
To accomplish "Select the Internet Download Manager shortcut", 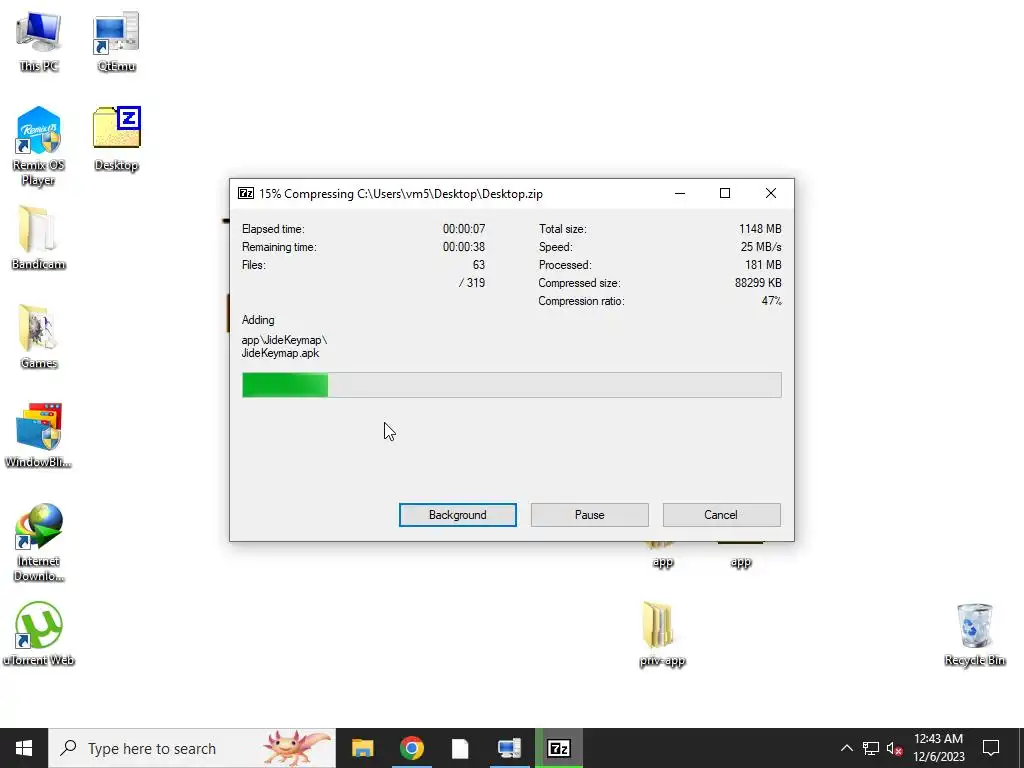I will click(39, 542).
